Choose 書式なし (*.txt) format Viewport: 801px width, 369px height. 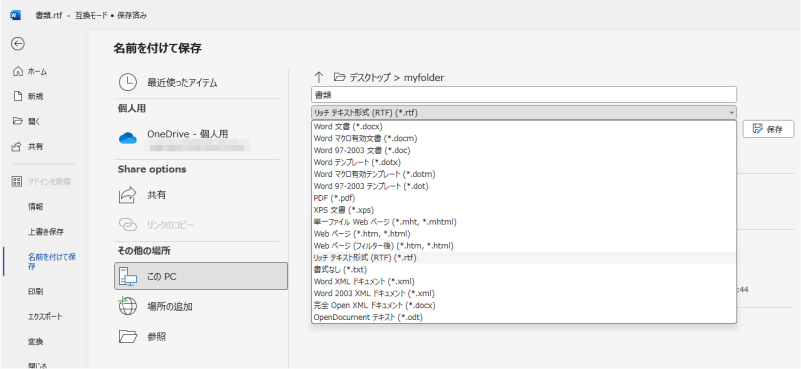pyautogui.click(x=524, y=269)
